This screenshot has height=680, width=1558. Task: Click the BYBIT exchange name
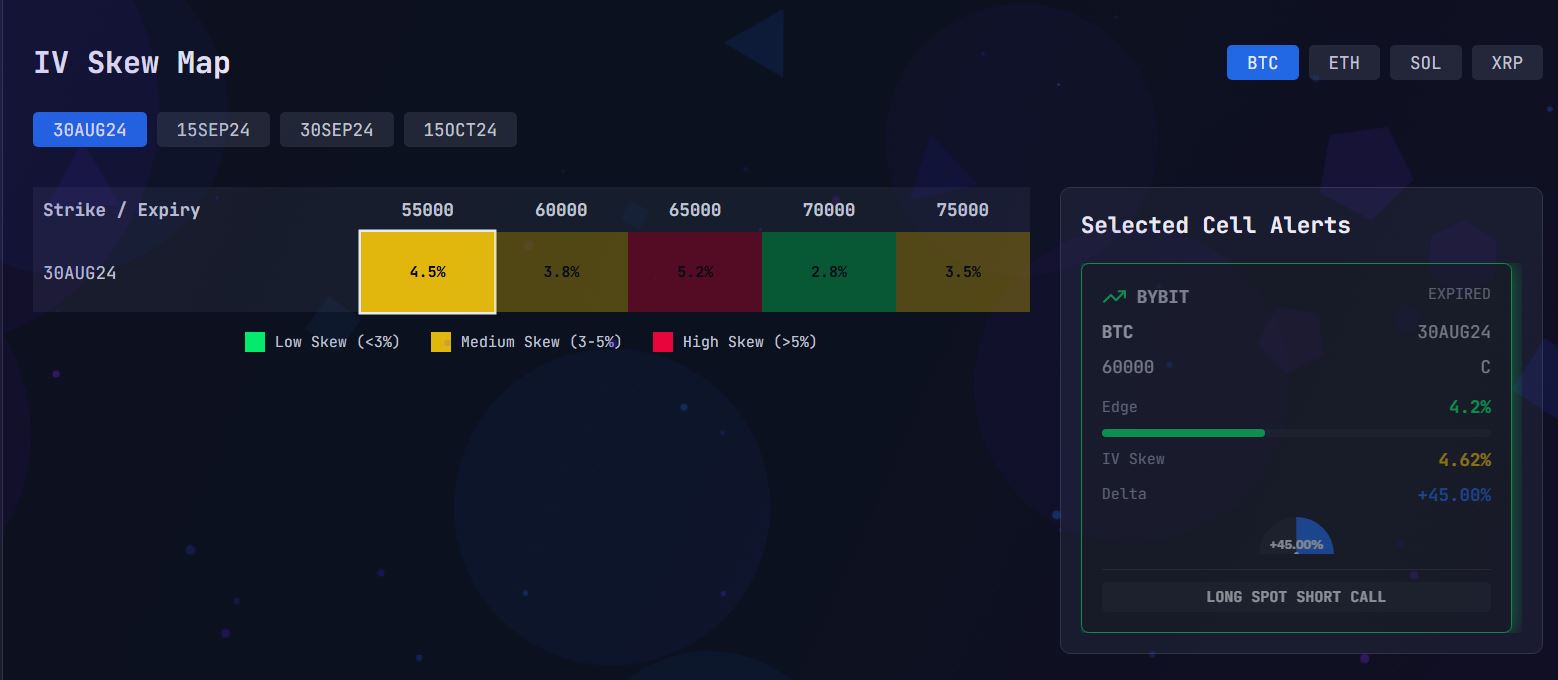point(1163,297)
